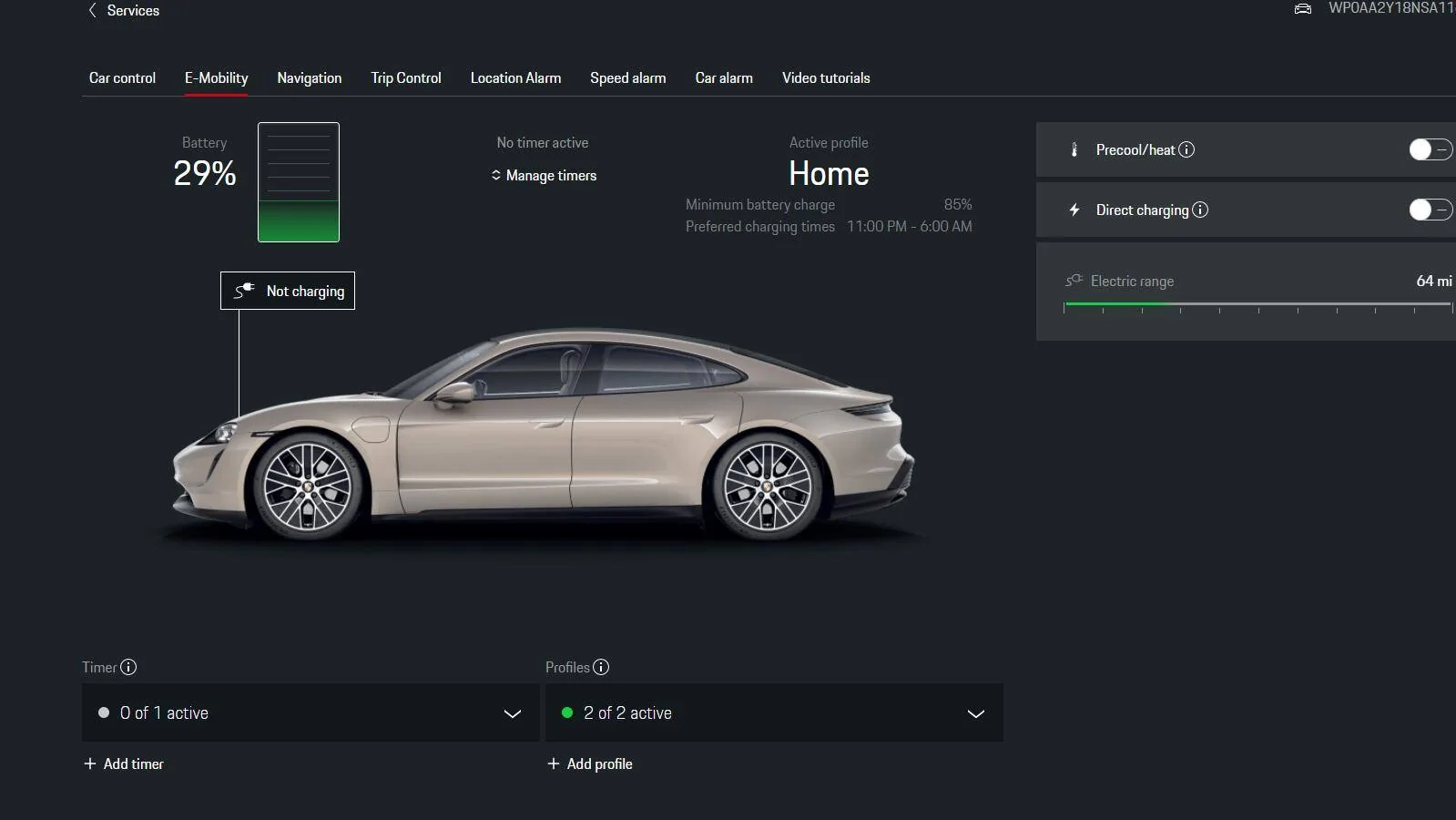
Task: Click the car icon beside the VIN
Action: 1303,8
